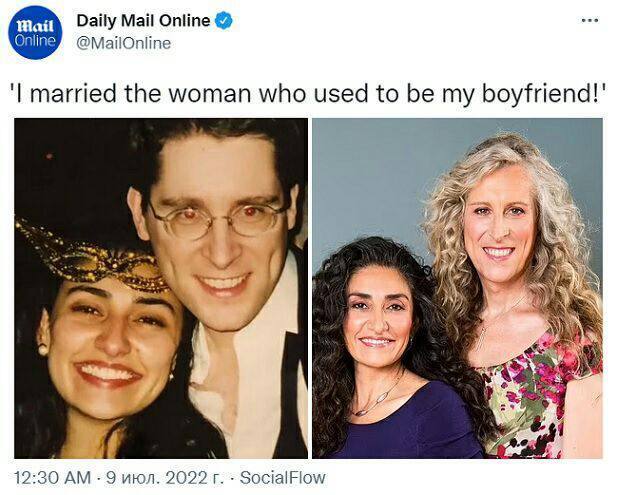This screenshot has width=617, height=495.
Task: Open the 12:30 AM timestamp link
Action: coord(52,478)
